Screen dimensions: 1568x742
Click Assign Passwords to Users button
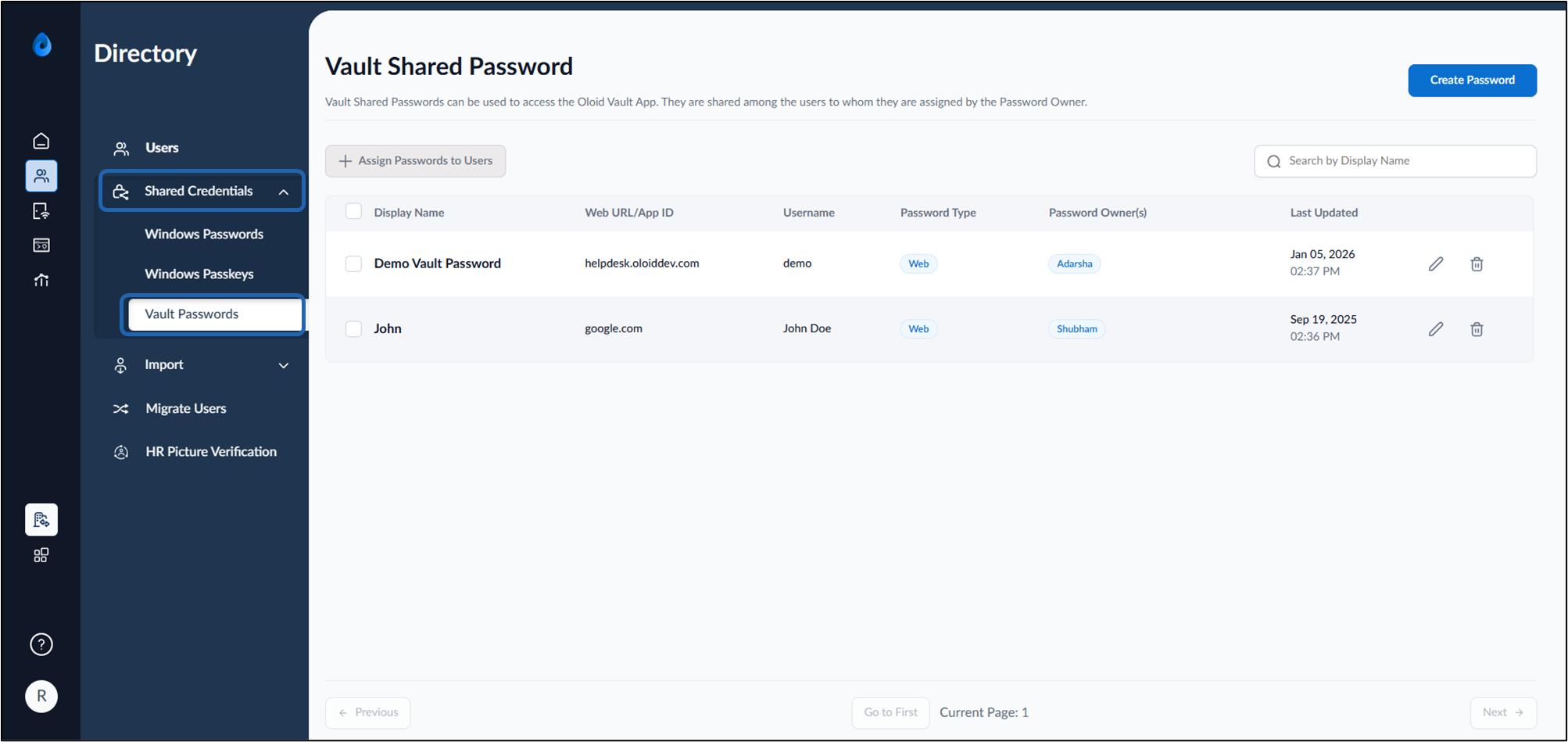click(x=415, y=161)
